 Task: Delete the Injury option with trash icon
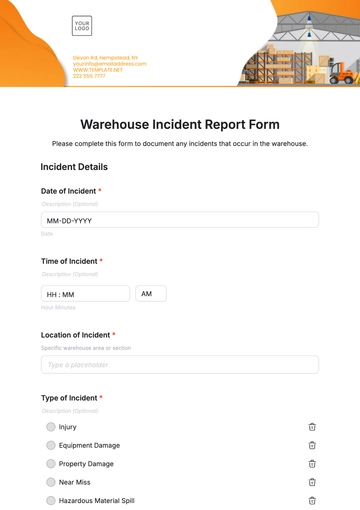click(x=312, y=427)
